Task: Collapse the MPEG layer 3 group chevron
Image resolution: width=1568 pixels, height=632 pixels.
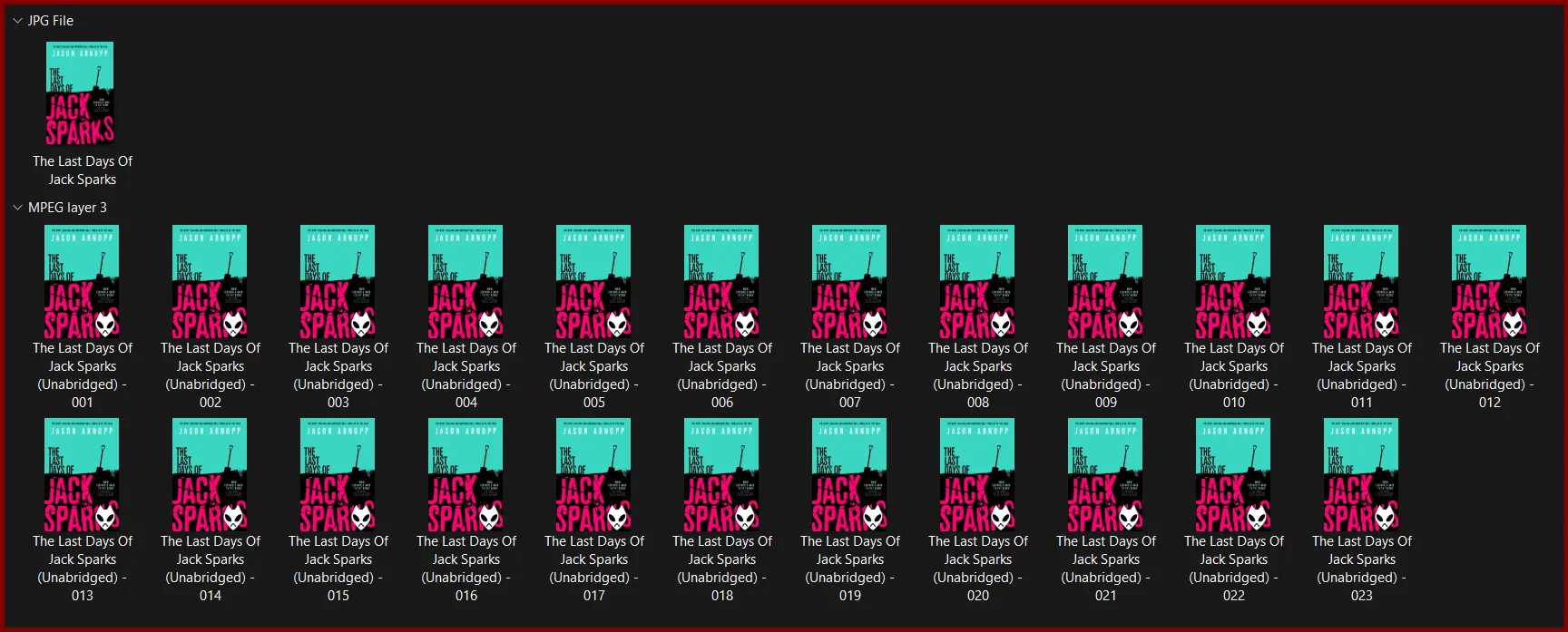Action: coord(17,208)
